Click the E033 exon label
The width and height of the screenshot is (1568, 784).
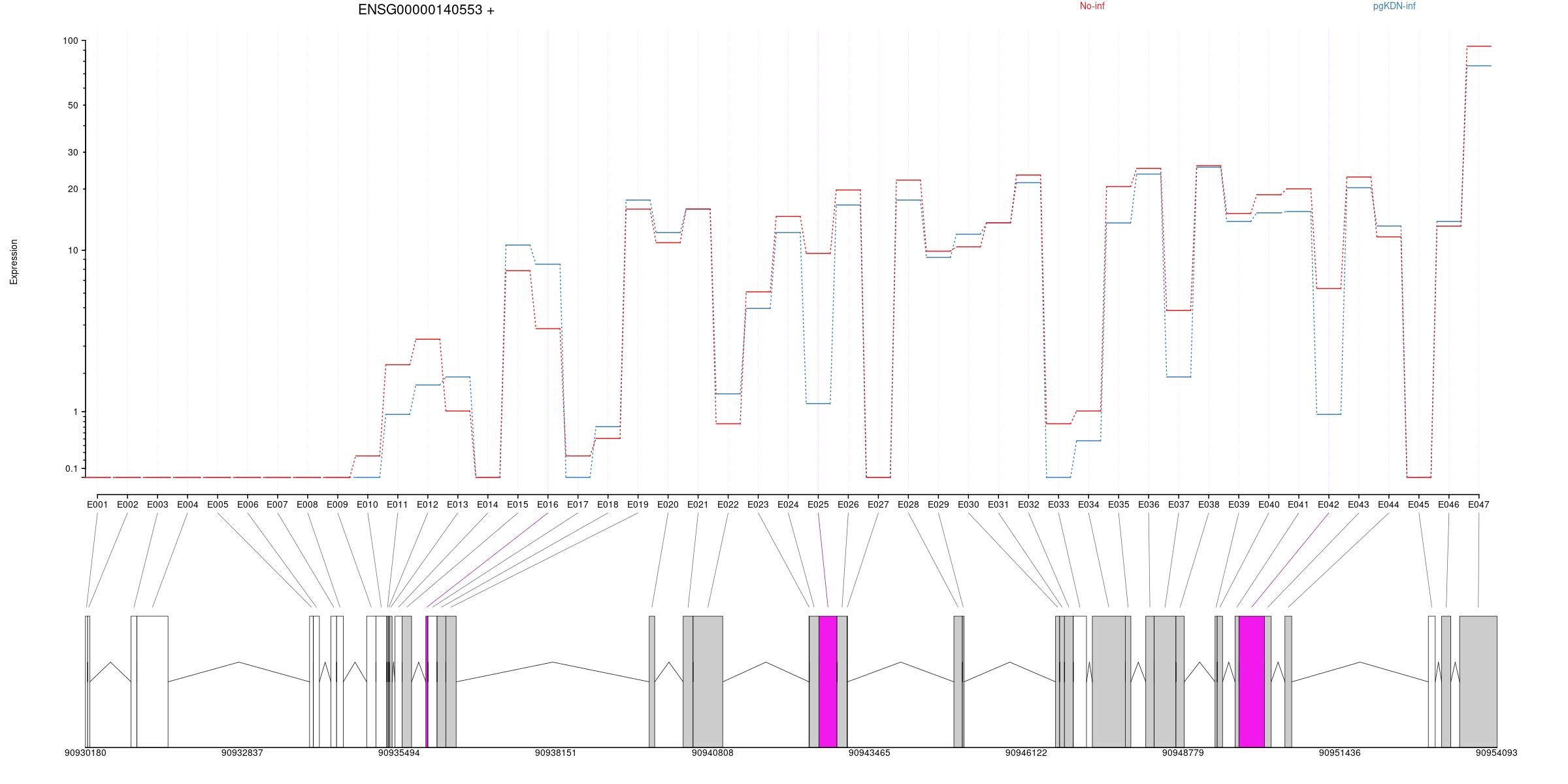[x=1058, y=504]
